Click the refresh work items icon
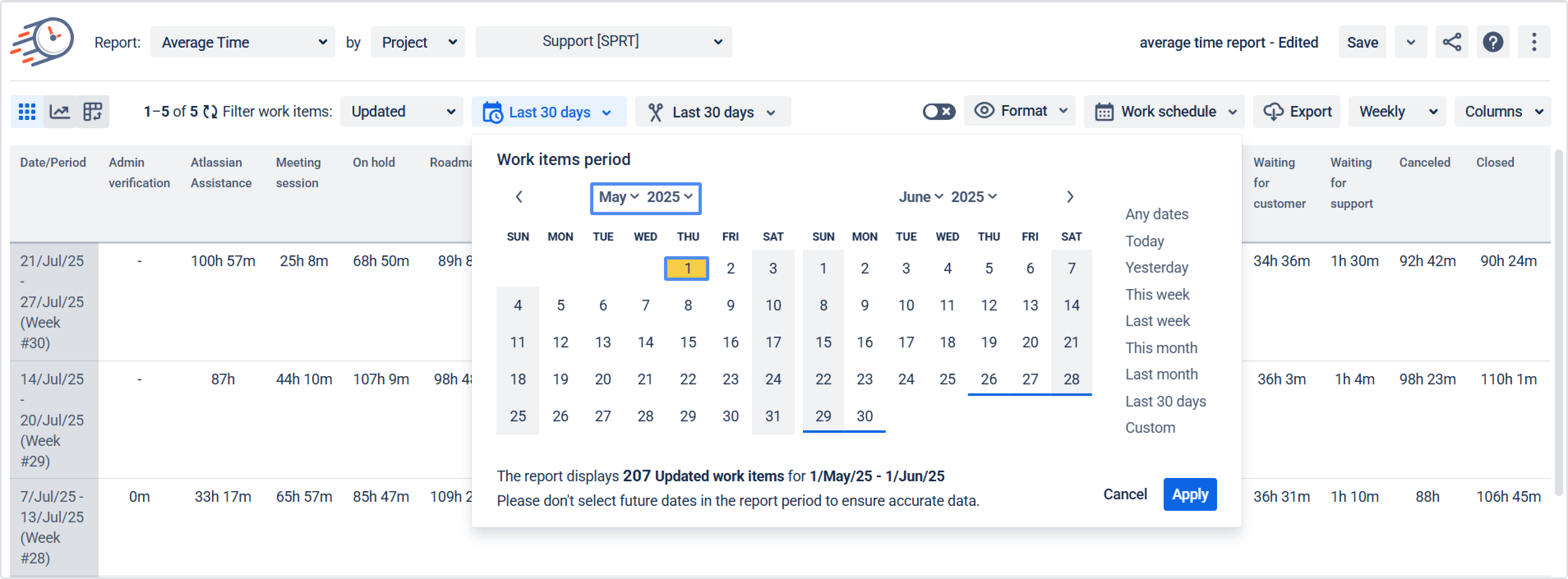The width and height of the screenshot is (1568, 579). pyautogui.click(x=210, y=112)
